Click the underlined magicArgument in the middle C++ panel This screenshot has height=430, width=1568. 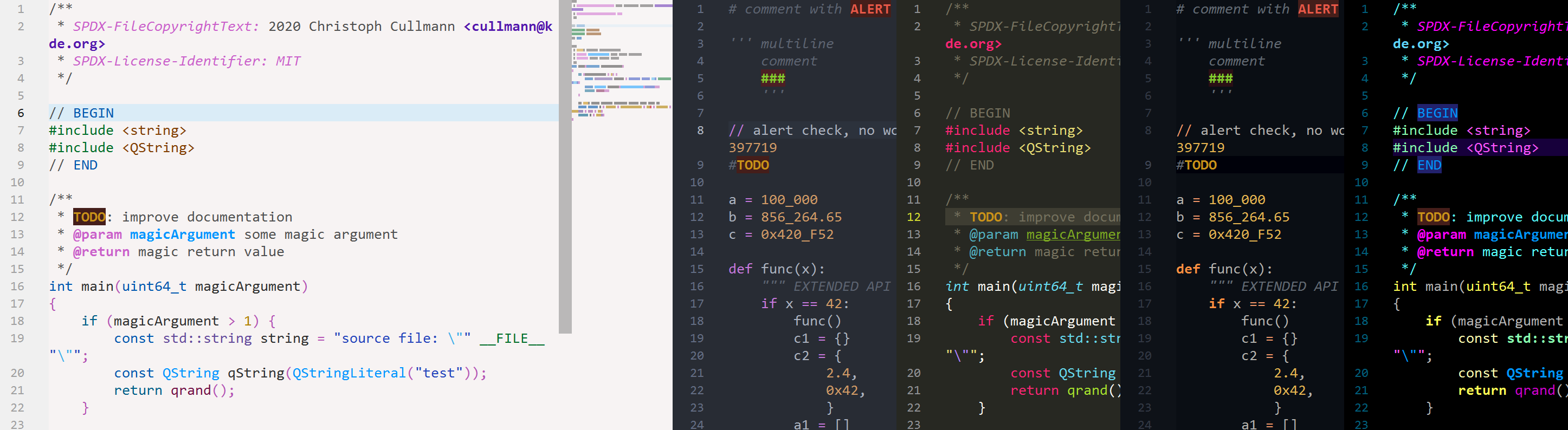click(x=1073, y=234)
